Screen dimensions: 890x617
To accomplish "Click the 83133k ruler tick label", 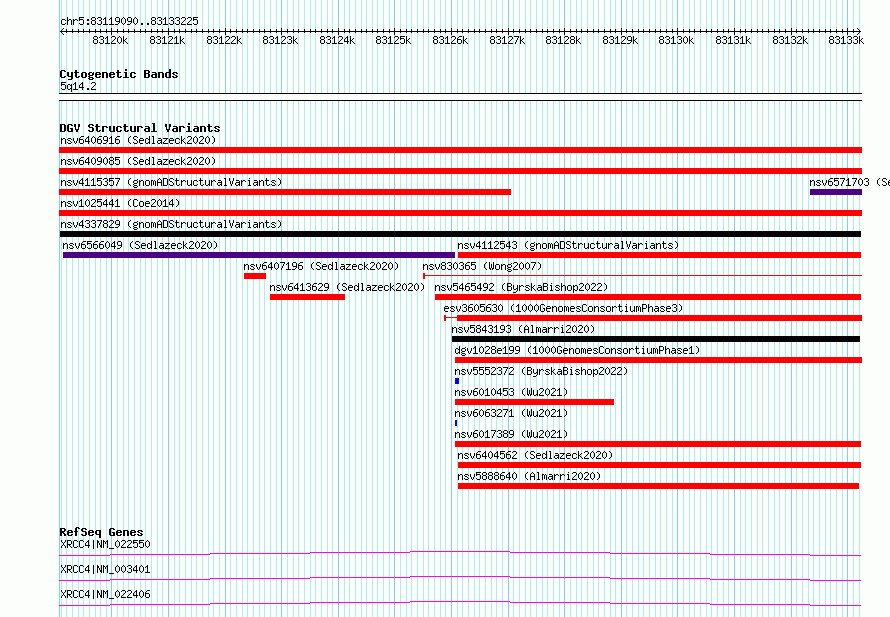I will pyautogui.click(x=846, y=40).
